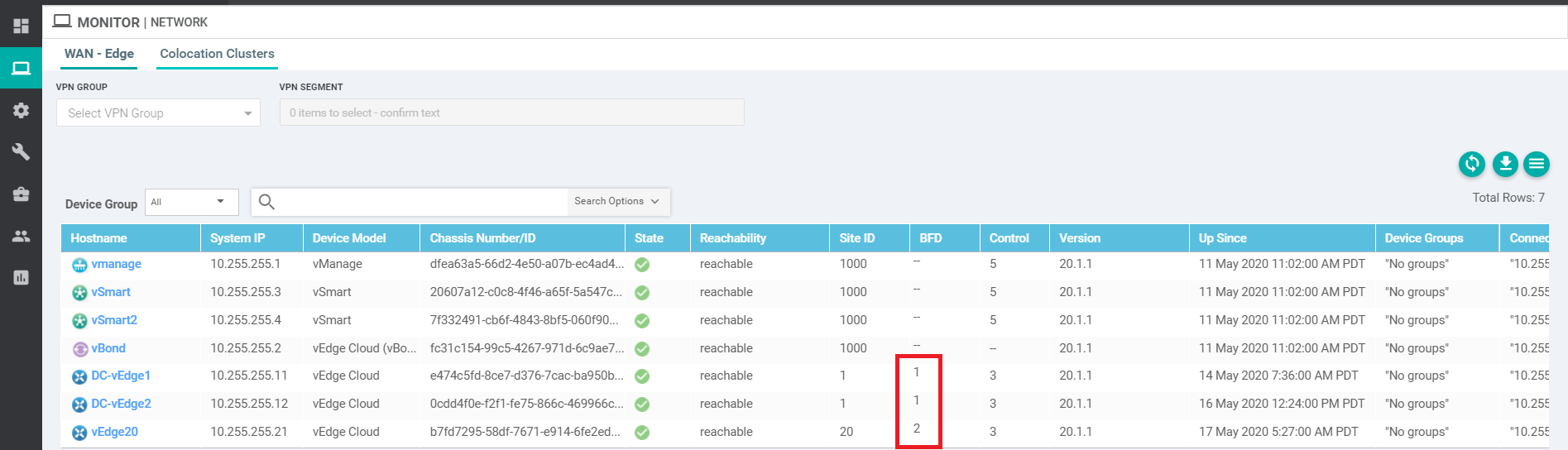This screenshot has width=1568, height=450.
Task: Select the Monitor laptop icon in sidebar
Action: tap(21, 68)
